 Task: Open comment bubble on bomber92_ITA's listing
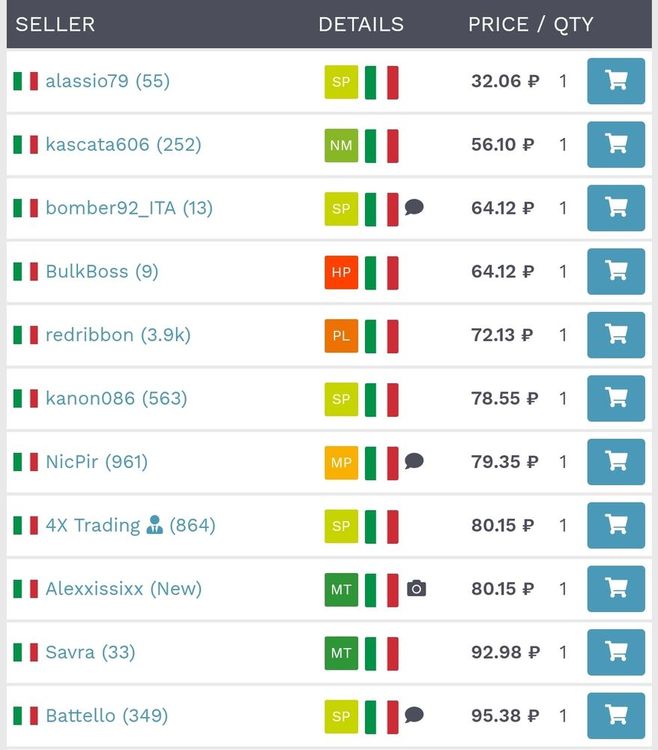click(x=414, y=208)
